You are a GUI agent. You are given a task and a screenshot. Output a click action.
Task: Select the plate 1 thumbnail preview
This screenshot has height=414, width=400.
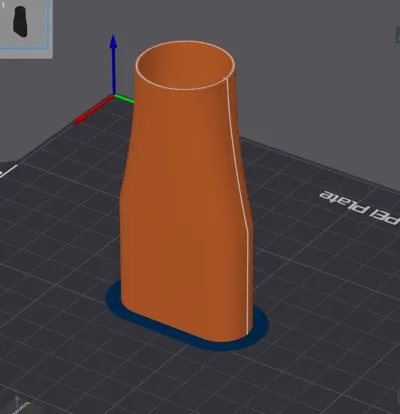[x=24, y=24]
